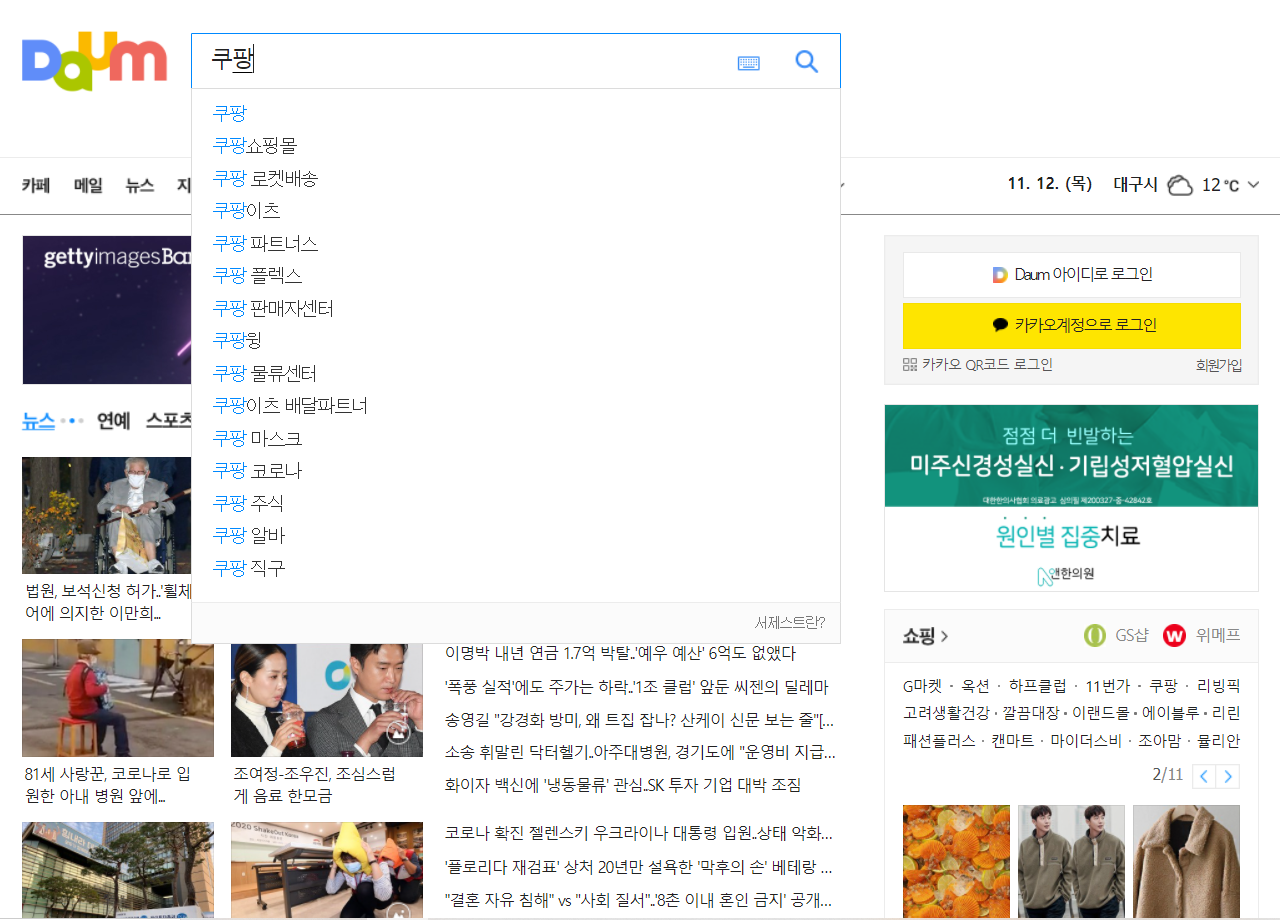Click Daum 아이디로 로그인 button
Screen dimensions: 1280x920
[x=1072, y=274]
